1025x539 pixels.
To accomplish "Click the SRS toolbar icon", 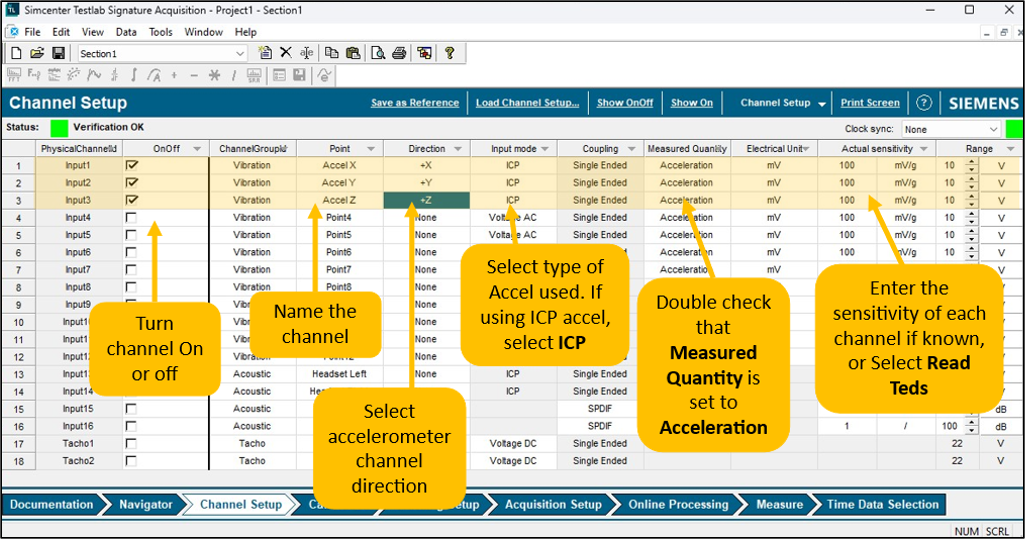I will (254, 76).
